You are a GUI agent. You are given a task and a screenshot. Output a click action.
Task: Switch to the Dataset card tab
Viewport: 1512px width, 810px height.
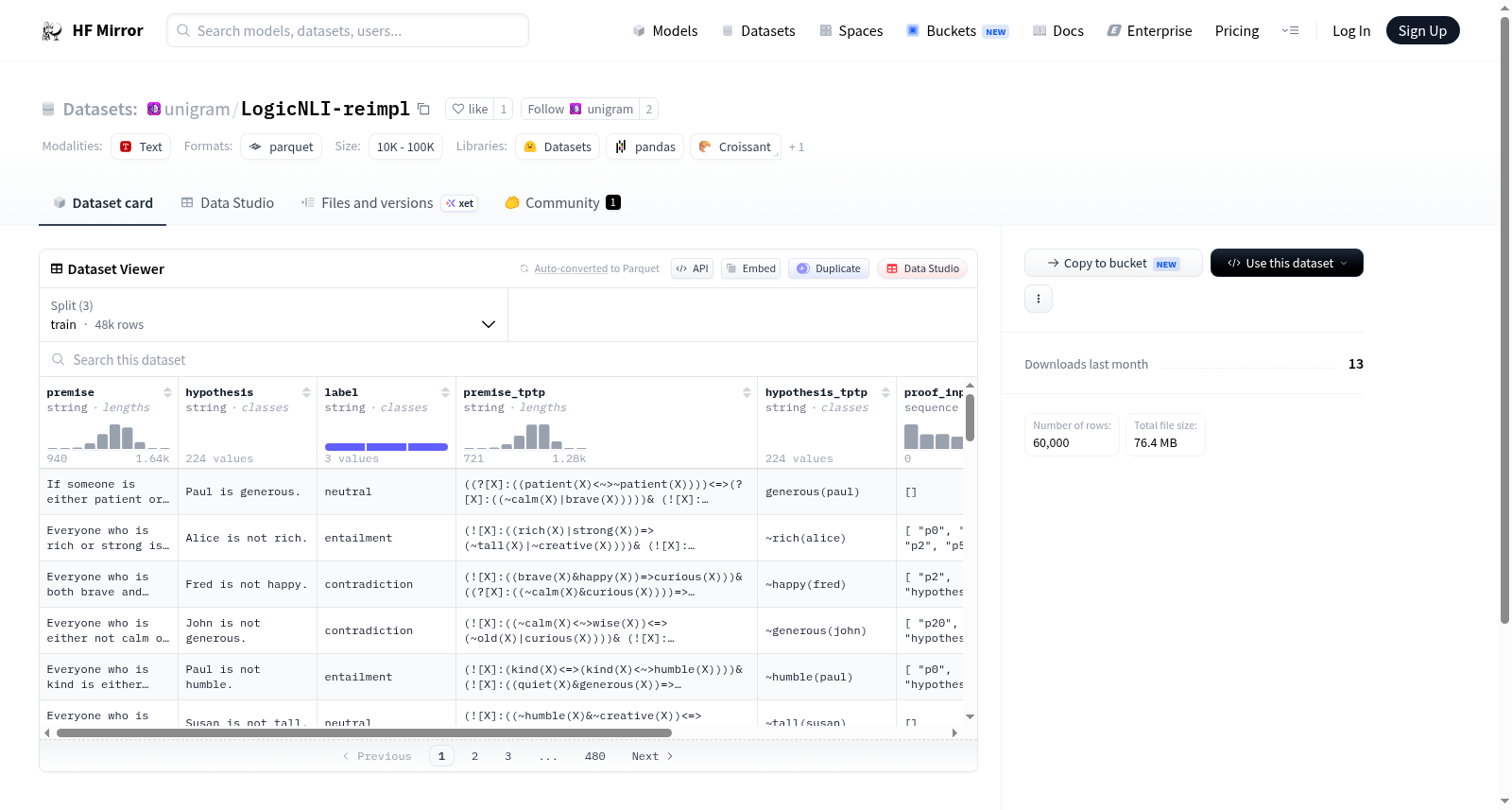point(102,202)
